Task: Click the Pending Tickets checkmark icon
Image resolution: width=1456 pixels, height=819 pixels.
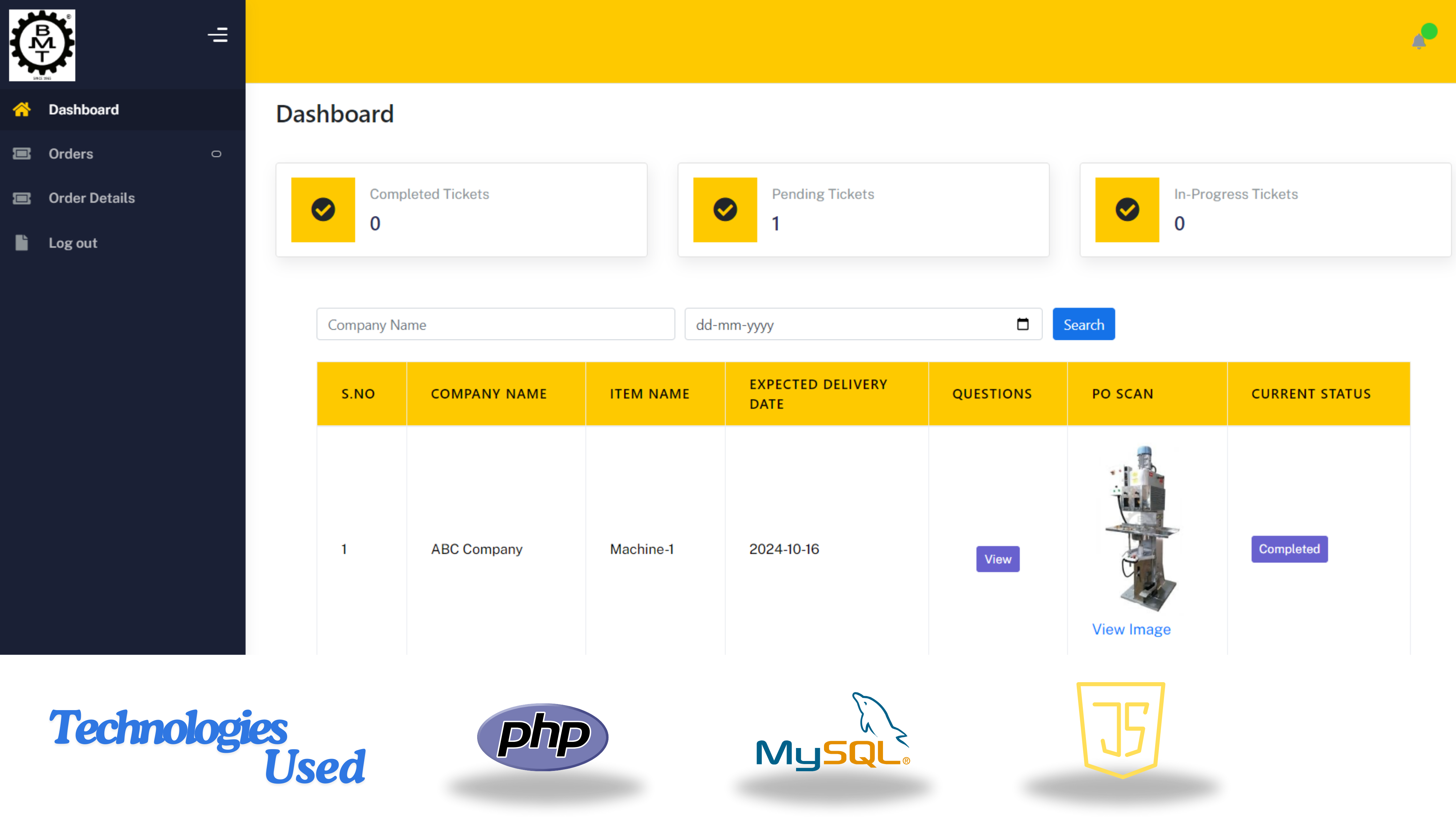Action: 725,210
